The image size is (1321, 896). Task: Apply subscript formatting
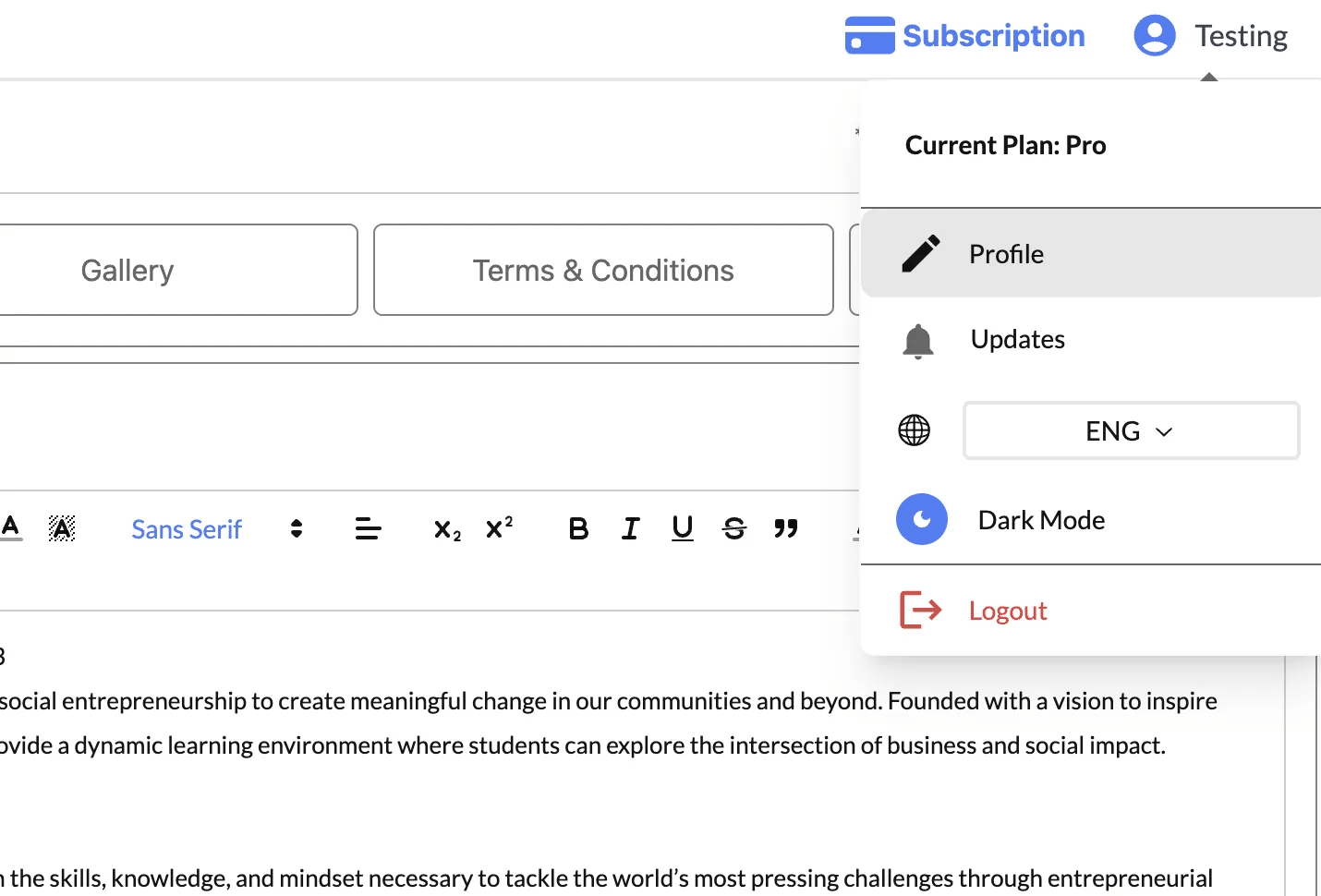pyautogui.click(x=447, y=529)
